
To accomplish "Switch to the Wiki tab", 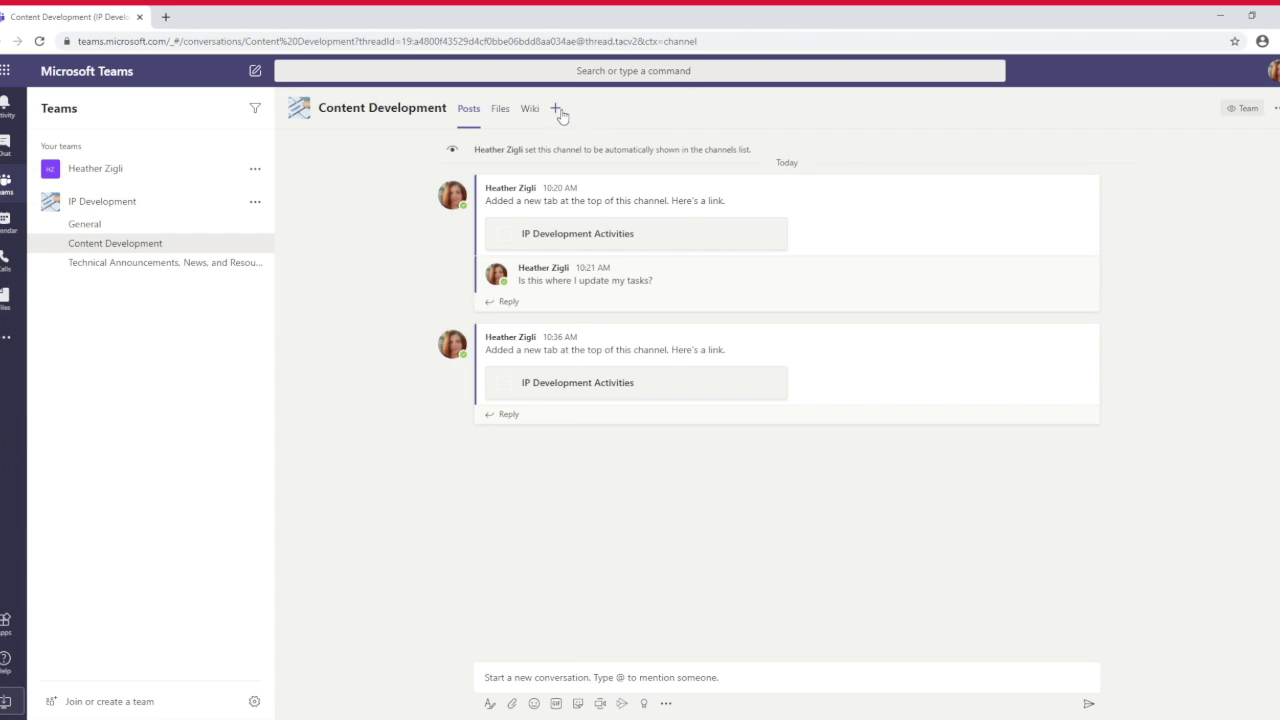I will [x=530, y=109].
